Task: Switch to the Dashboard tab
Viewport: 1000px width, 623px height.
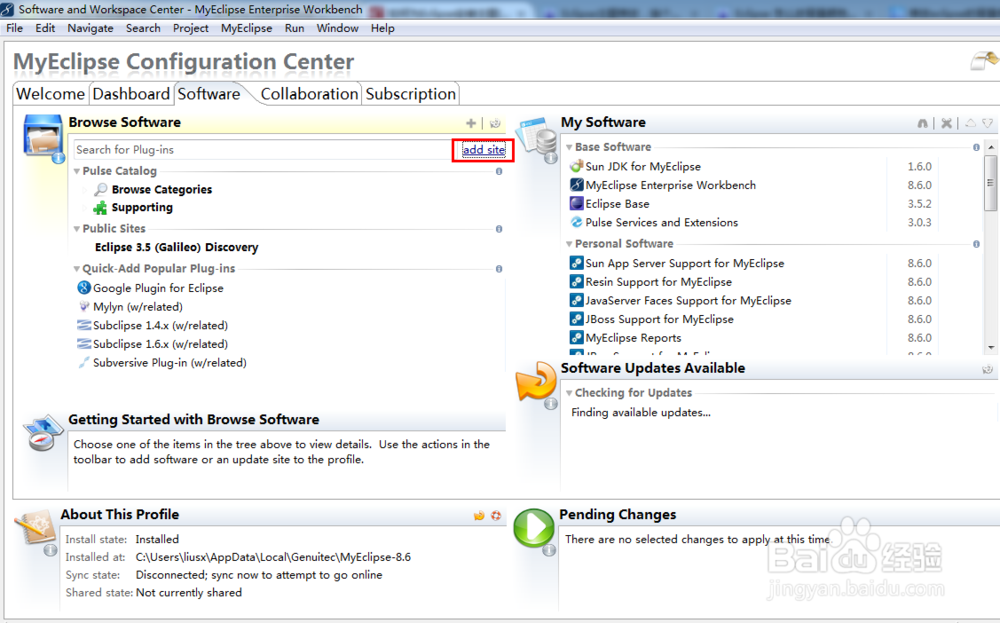Action: [131, 94]
